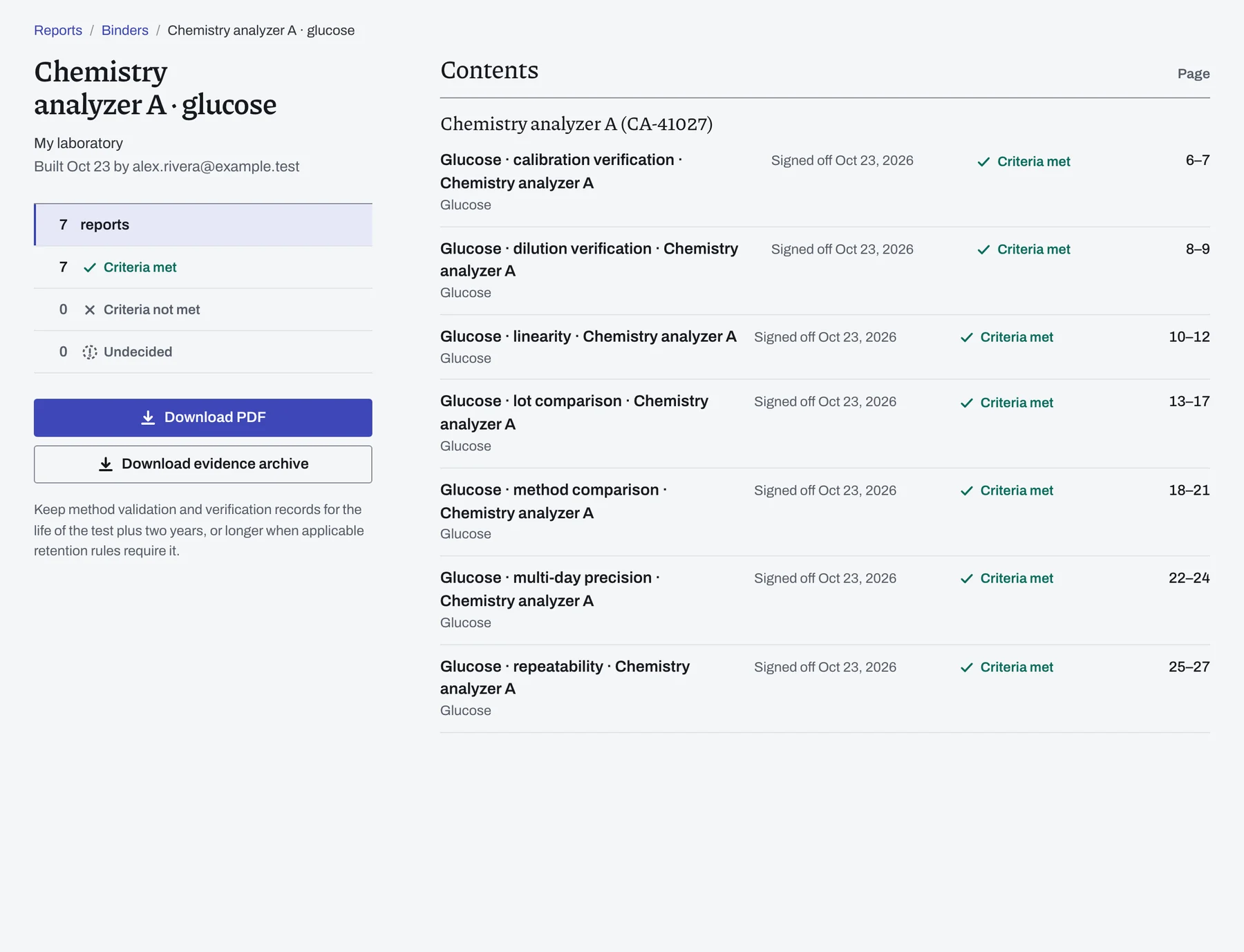Filter by 0 Criteria not met
Image resolution: width=1244 pixels, height=952 pixels.
[203, 310]
